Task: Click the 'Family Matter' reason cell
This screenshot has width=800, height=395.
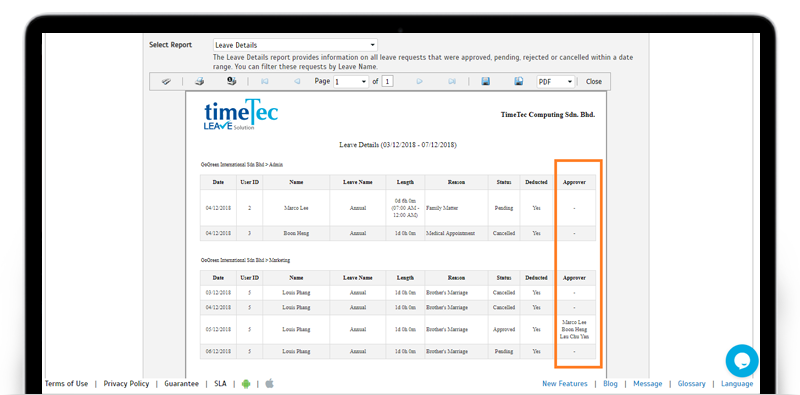Action: point(456,208)
